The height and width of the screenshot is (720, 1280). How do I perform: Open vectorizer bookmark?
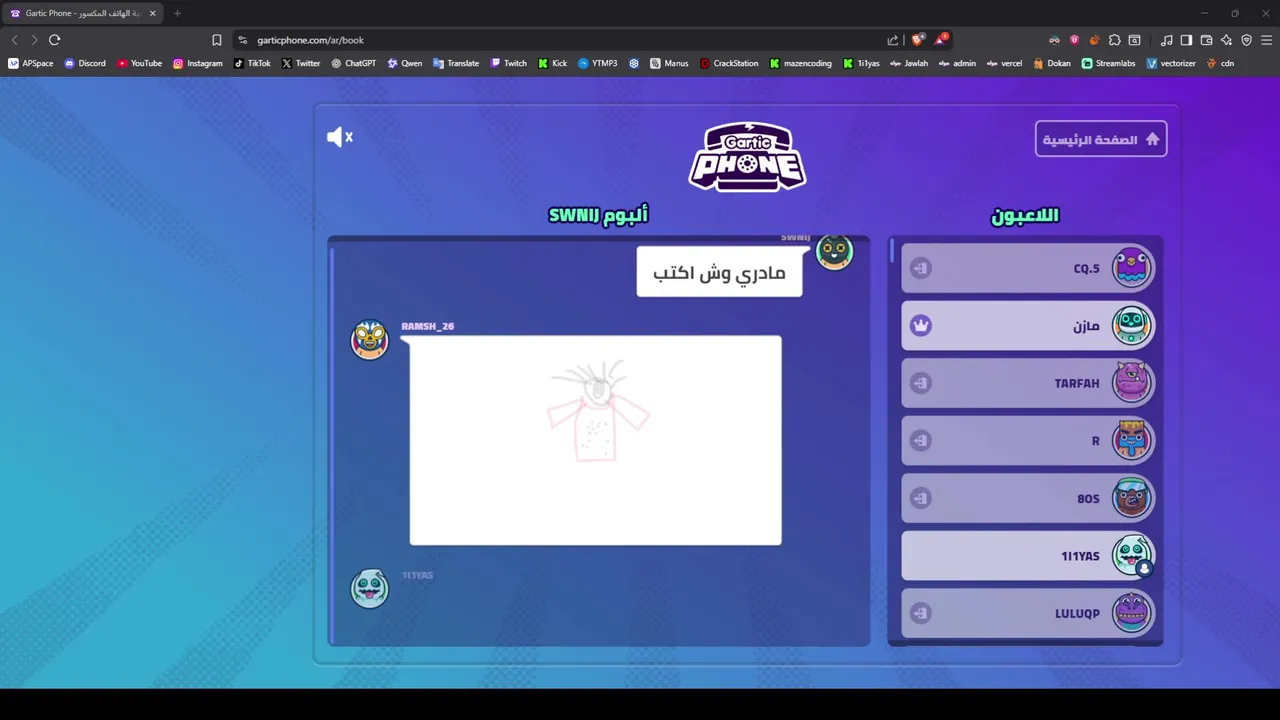(x=1170, y=63)
